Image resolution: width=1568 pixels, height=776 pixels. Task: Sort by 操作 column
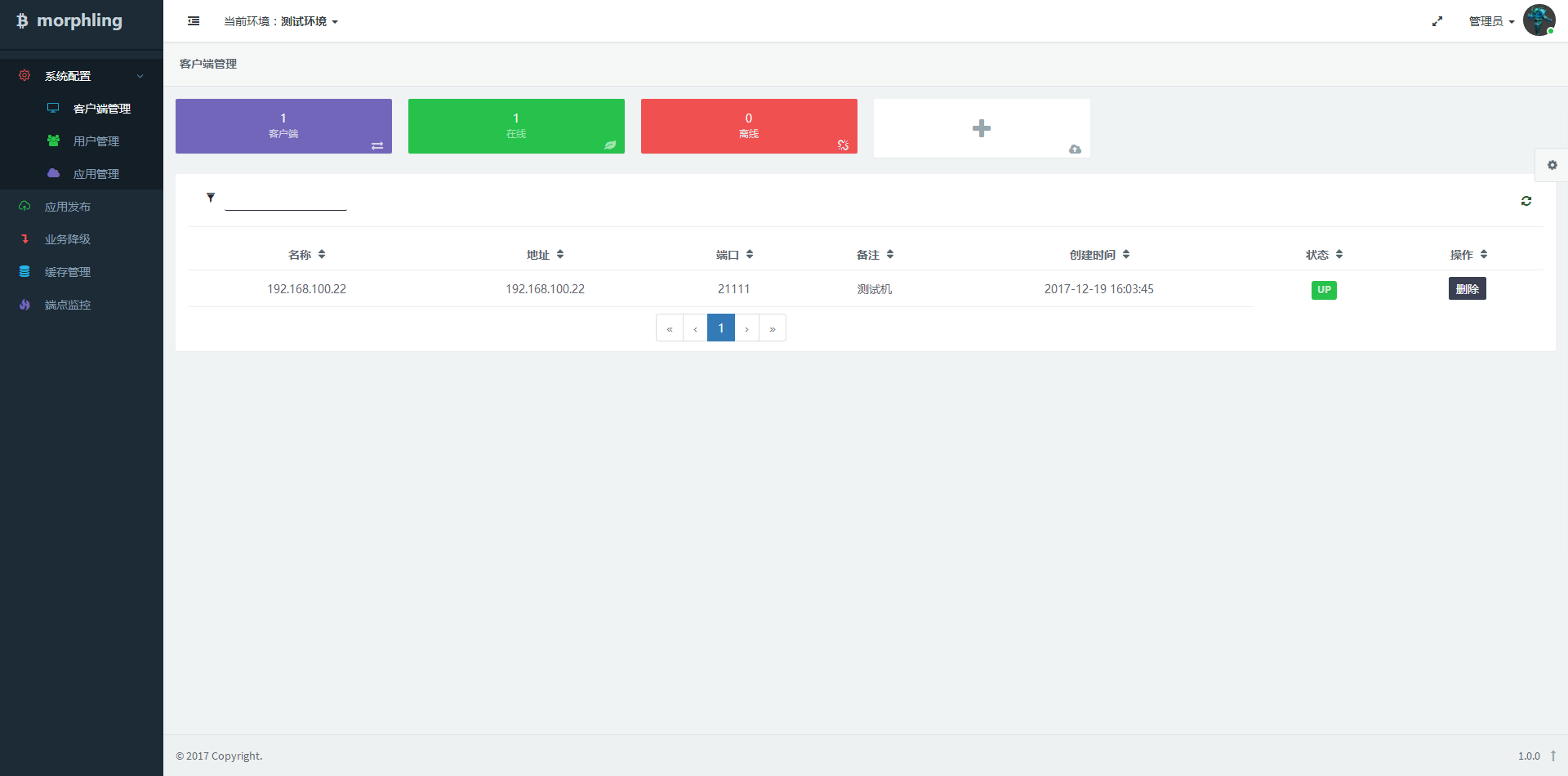click(x=1468, y=255)
